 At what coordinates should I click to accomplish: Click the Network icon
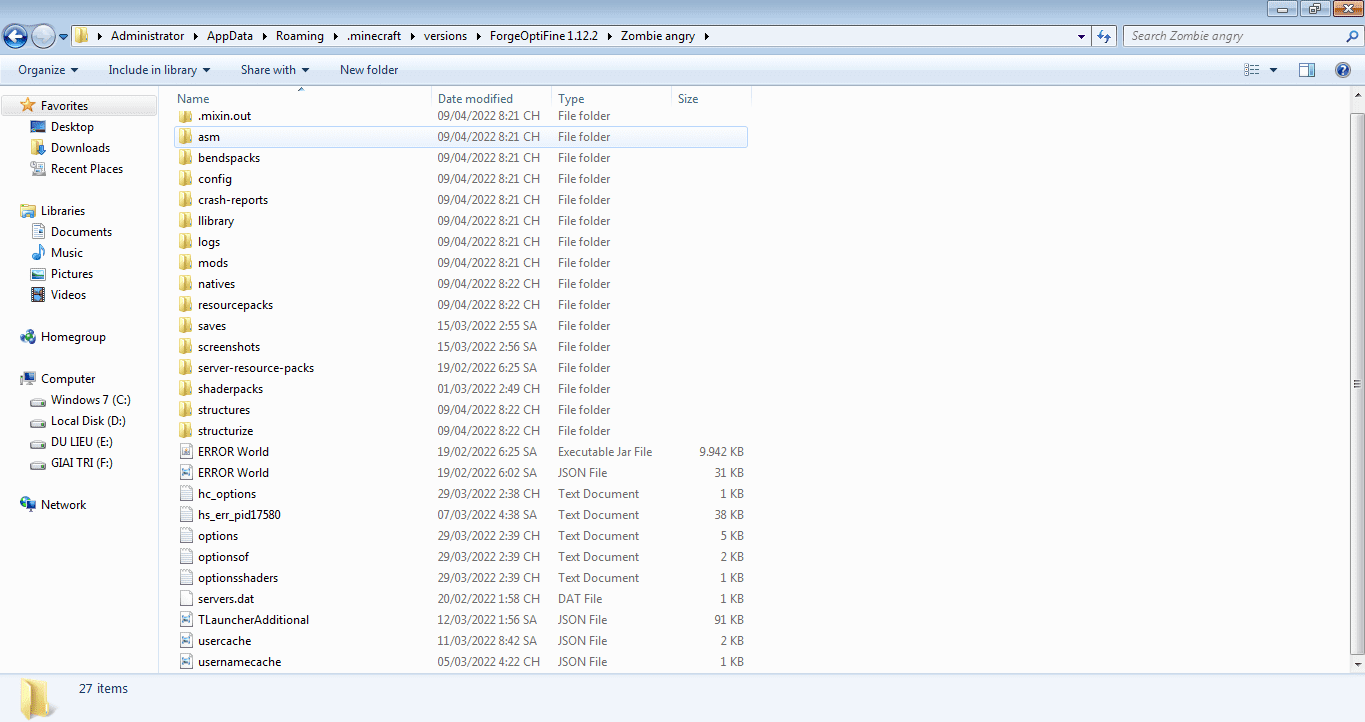[28, 505]
